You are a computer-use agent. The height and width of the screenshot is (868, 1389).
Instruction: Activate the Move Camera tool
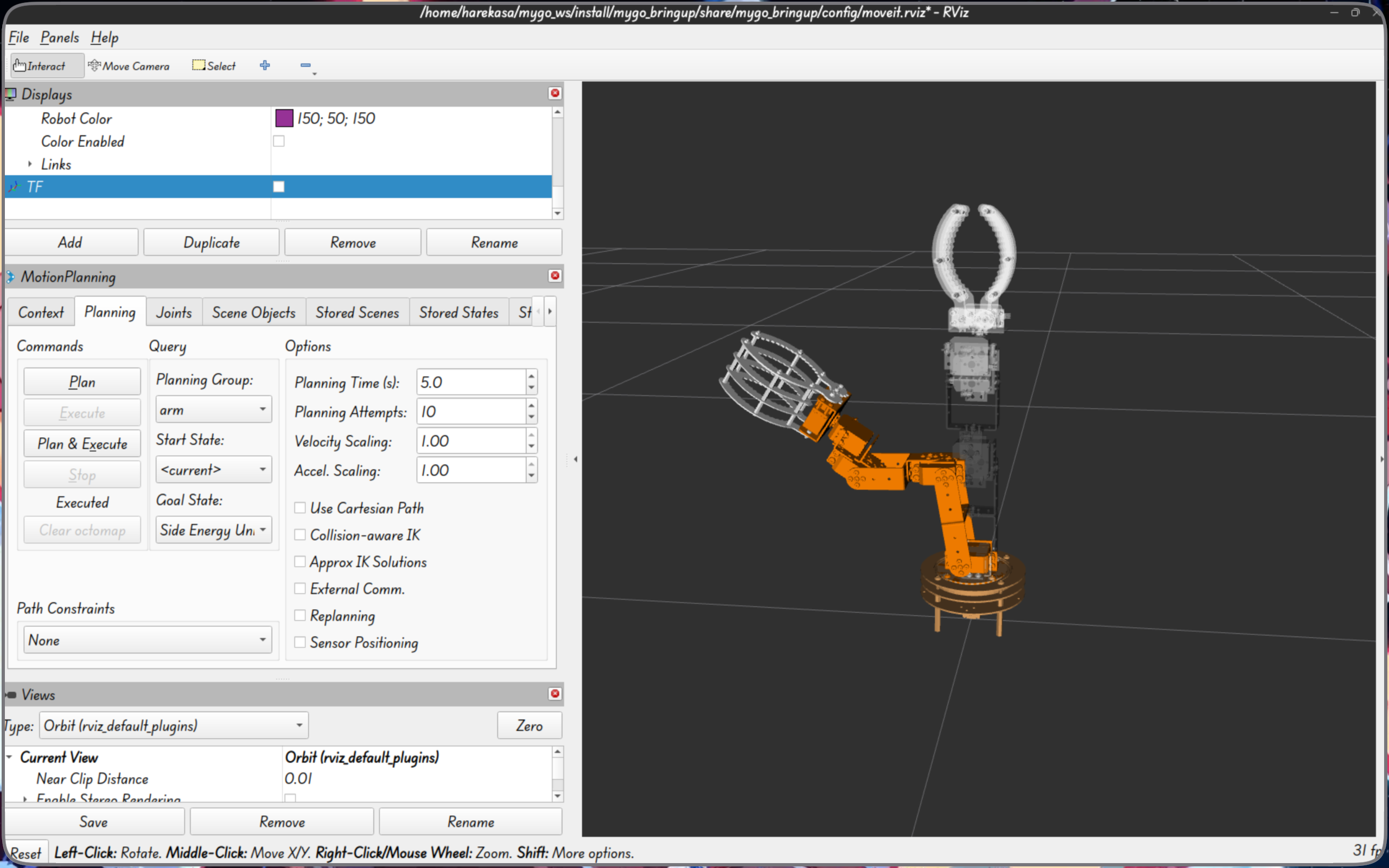pyautogui.click(x=129, y=66)
